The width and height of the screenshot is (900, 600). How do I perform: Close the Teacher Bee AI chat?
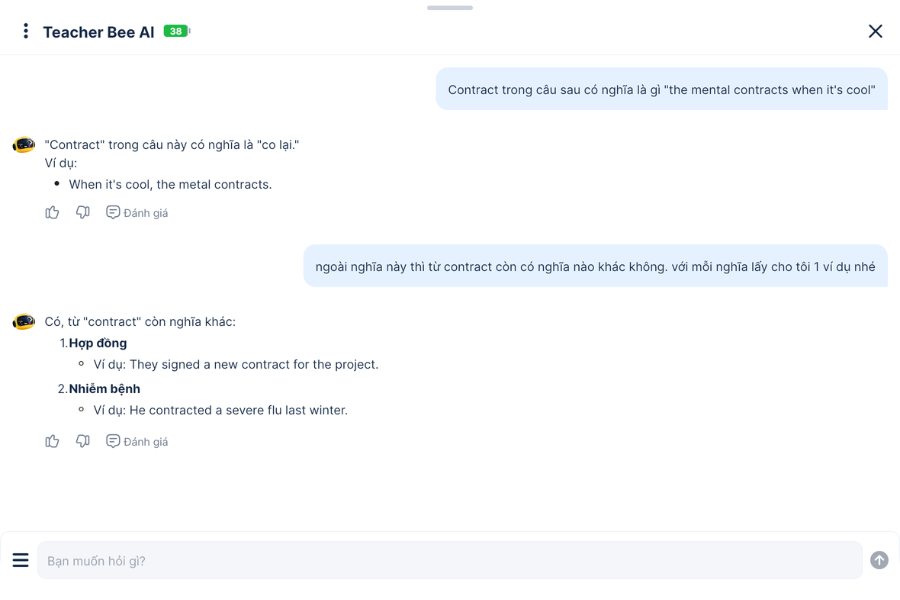(875, 31)
